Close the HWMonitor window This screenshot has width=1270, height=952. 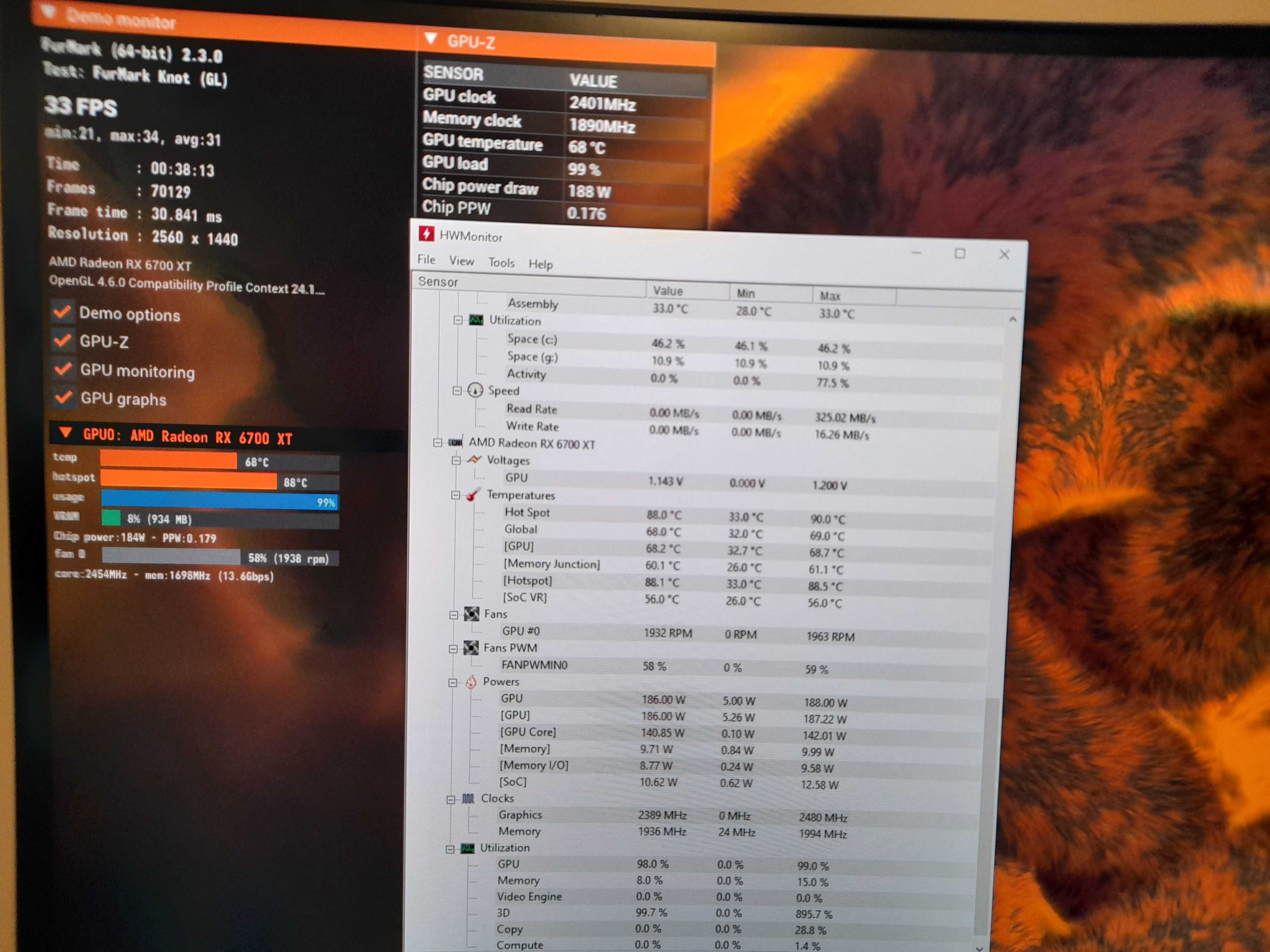[1004, 254]
